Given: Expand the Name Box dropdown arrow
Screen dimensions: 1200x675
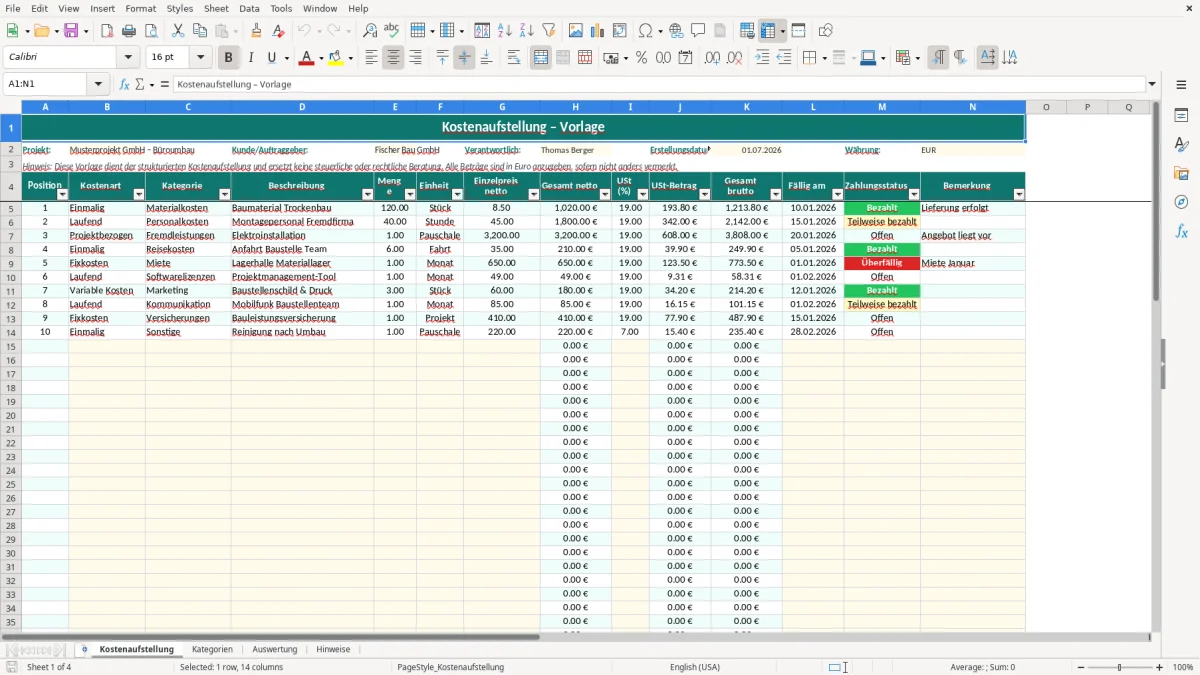Looking at the screenshot, I should click(x=98, y=84).
